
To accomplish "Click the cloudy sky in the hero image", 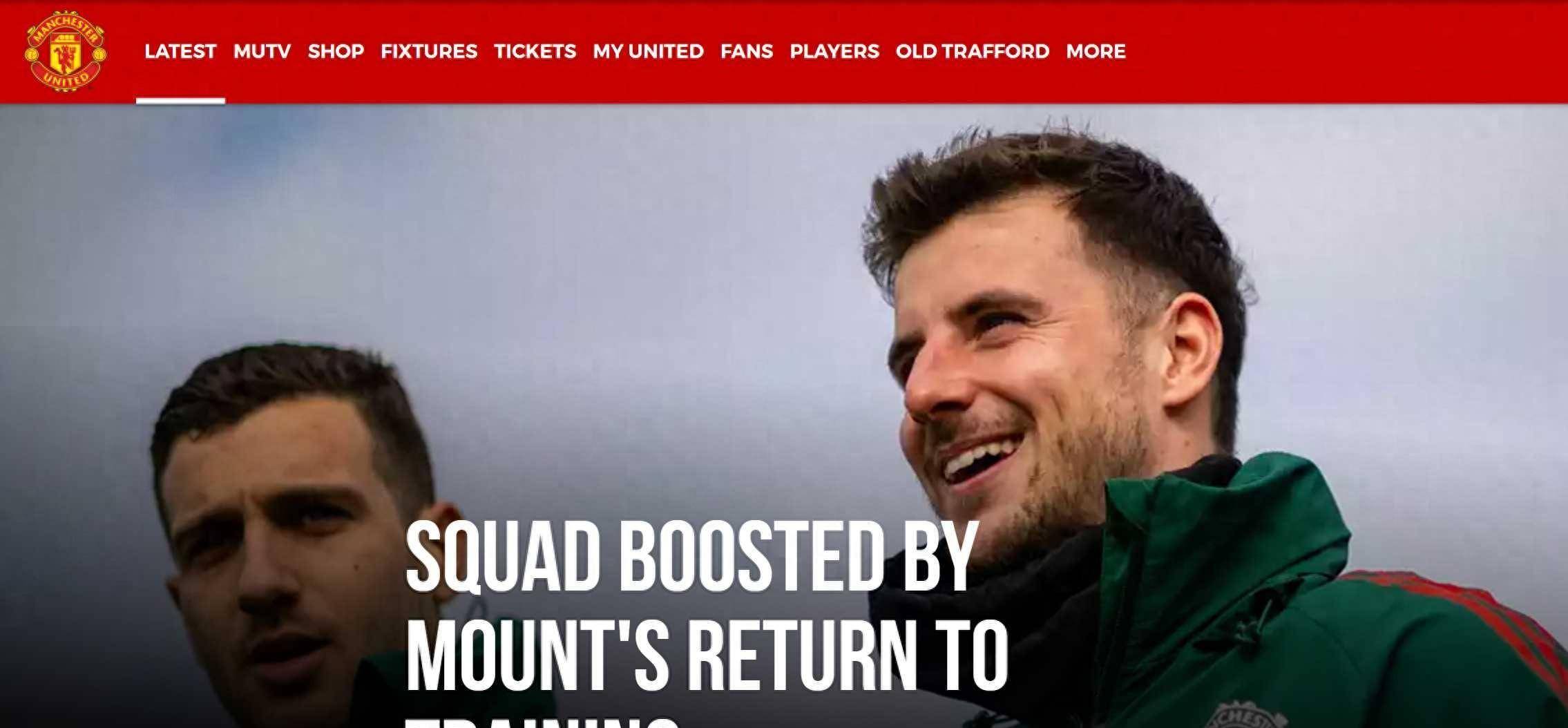I will pos(484,242).
